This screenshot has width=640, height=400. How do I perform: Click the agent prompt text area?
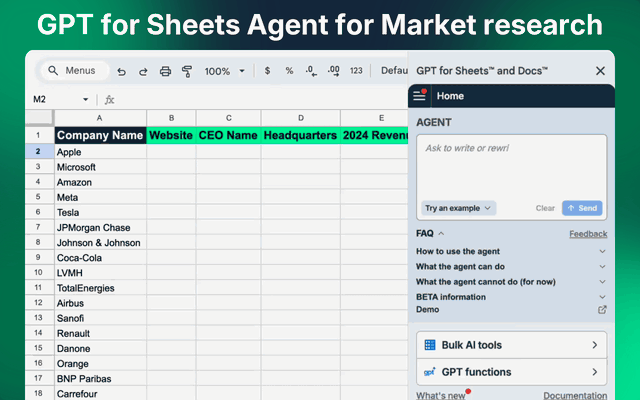(x=511, y=167)
